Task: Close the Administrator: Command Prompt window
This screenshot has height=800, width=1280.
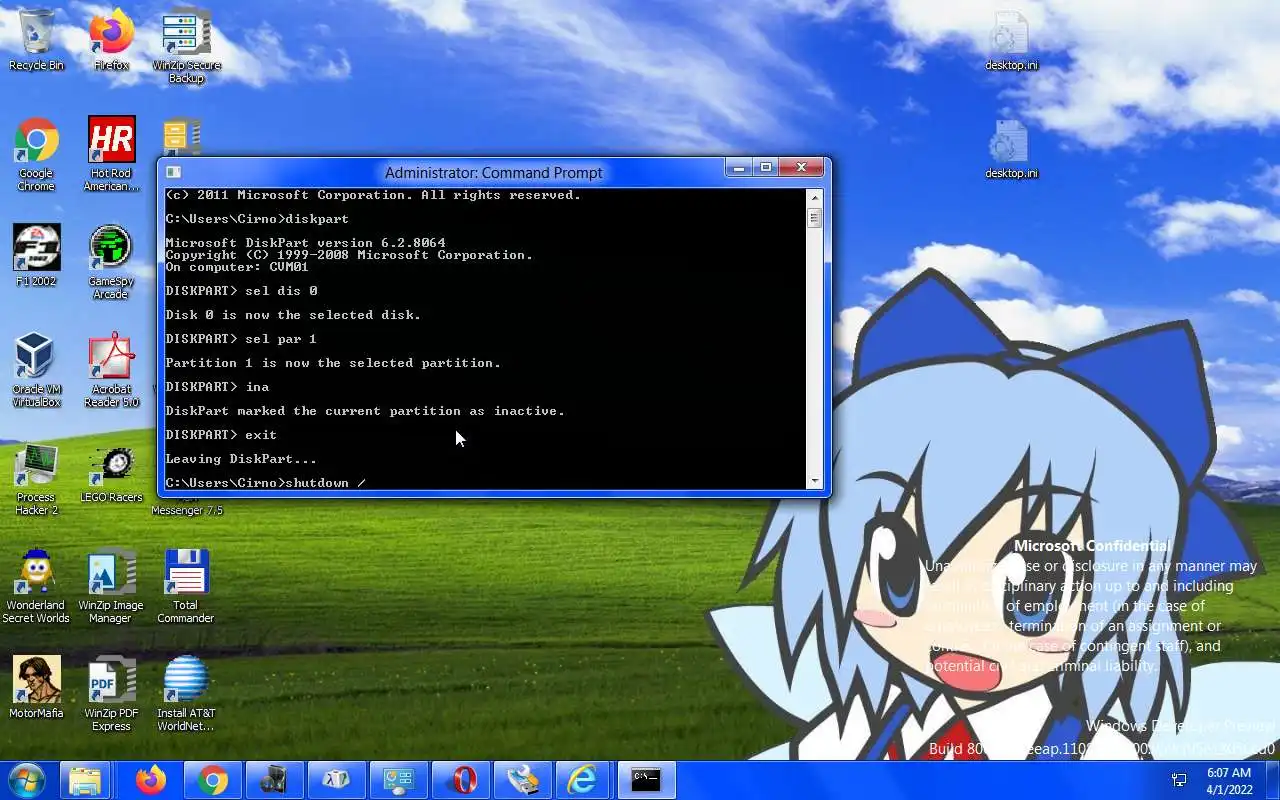Action: click(801, 168)
